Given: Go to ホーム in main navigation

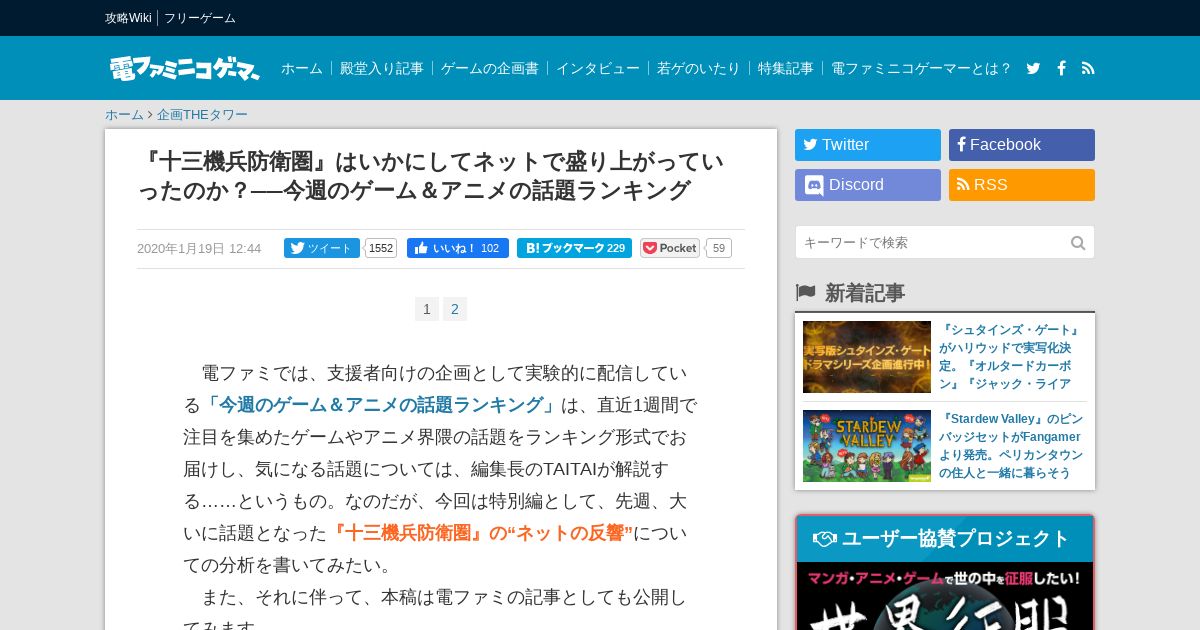Looking at the screenshot, I should pos(302,68).
